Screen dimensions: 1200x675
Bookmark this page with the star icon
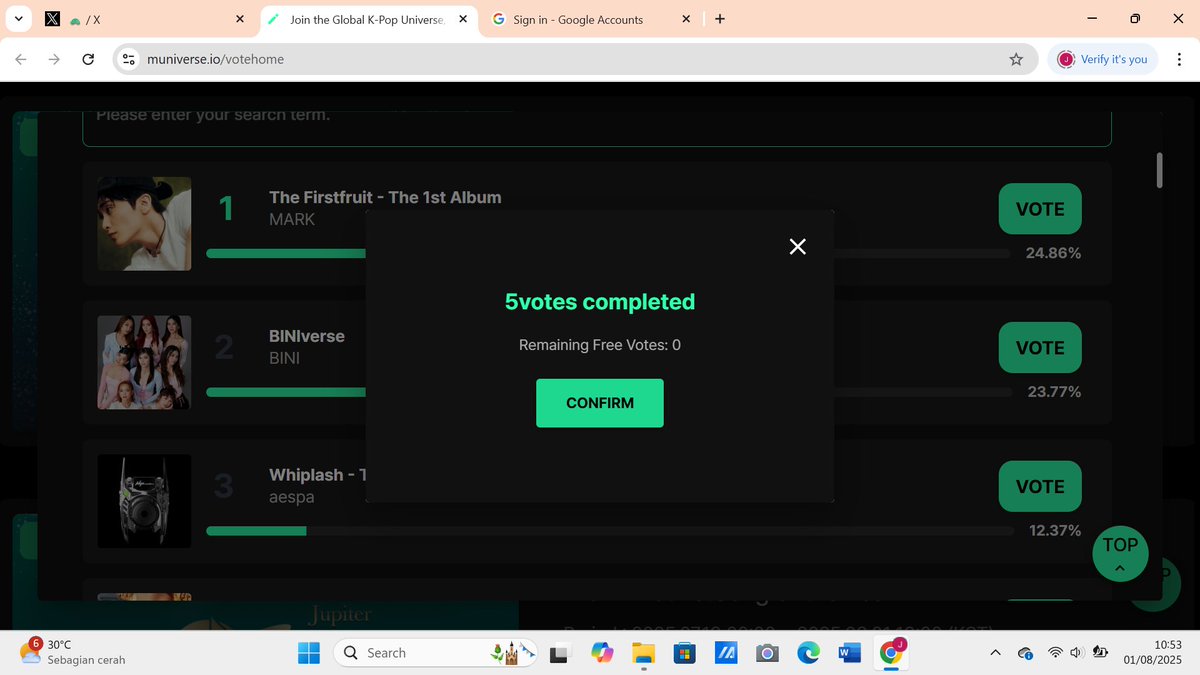(x=1016, y=59)
